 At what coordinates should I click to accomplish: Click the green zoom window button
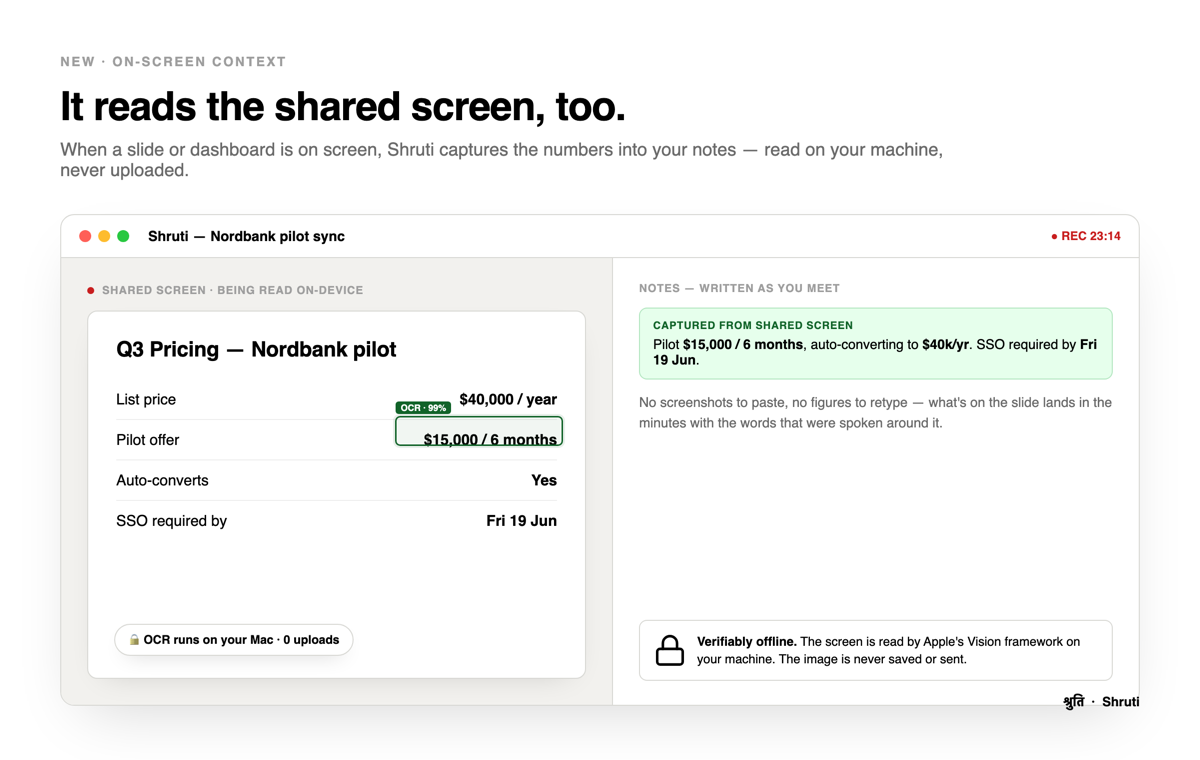pyautogui.click(x=123, y=237)
